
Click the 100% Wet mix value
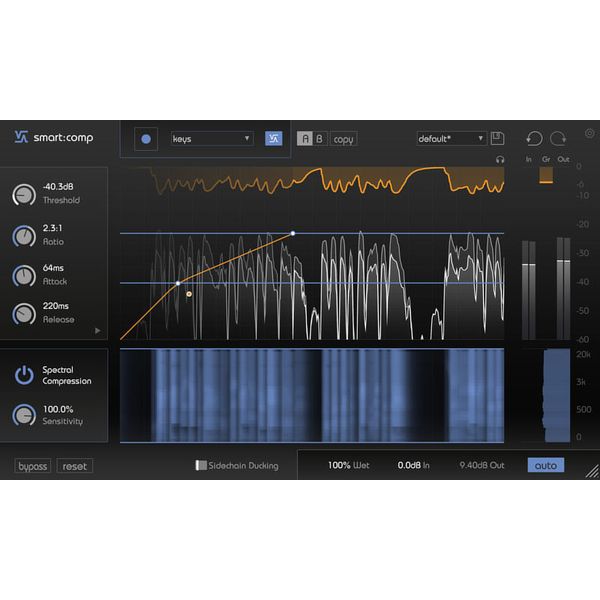(x=349, y=465)
